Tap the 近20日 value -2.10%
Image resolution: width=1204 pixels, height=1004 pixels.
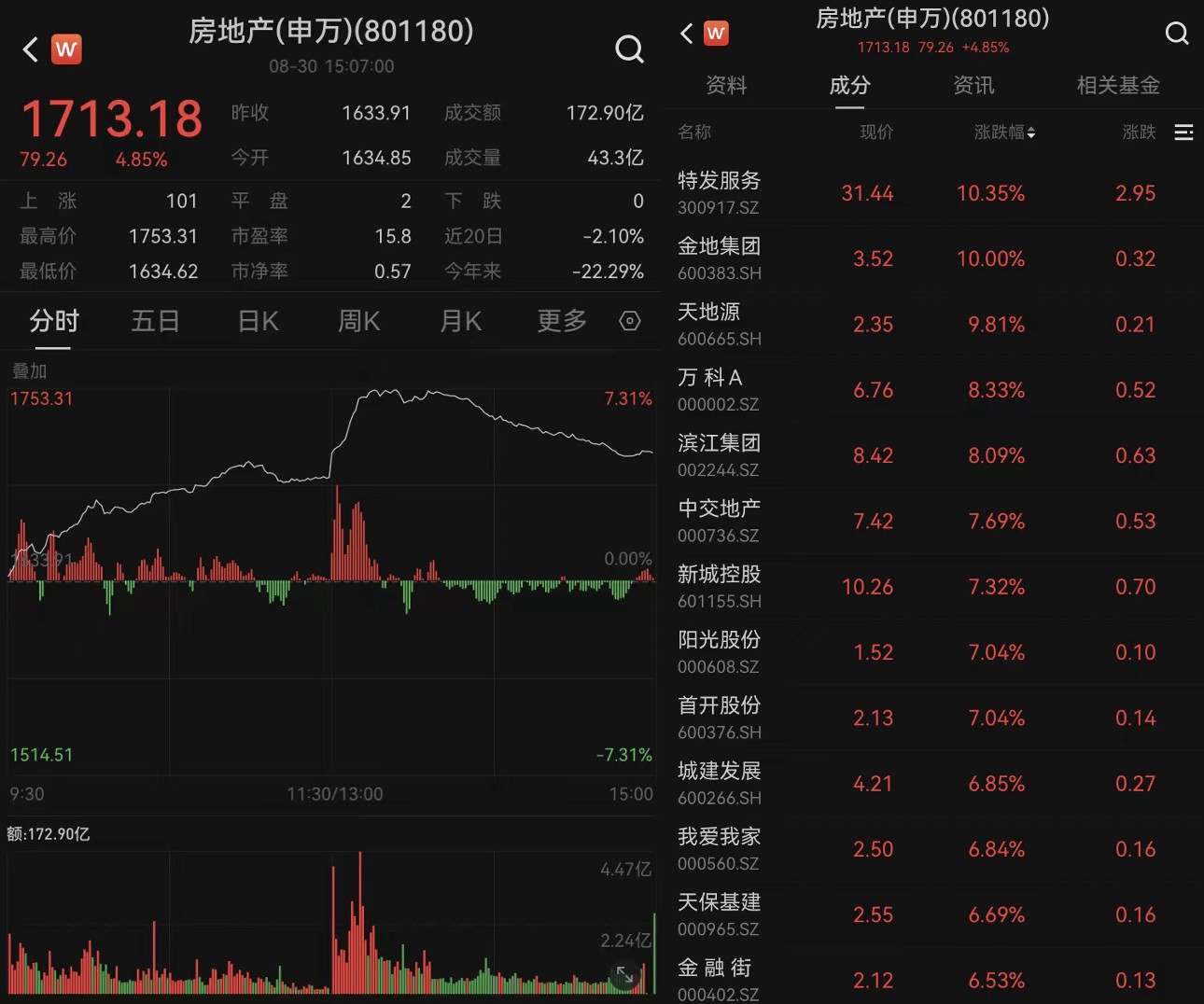point(613,236)
